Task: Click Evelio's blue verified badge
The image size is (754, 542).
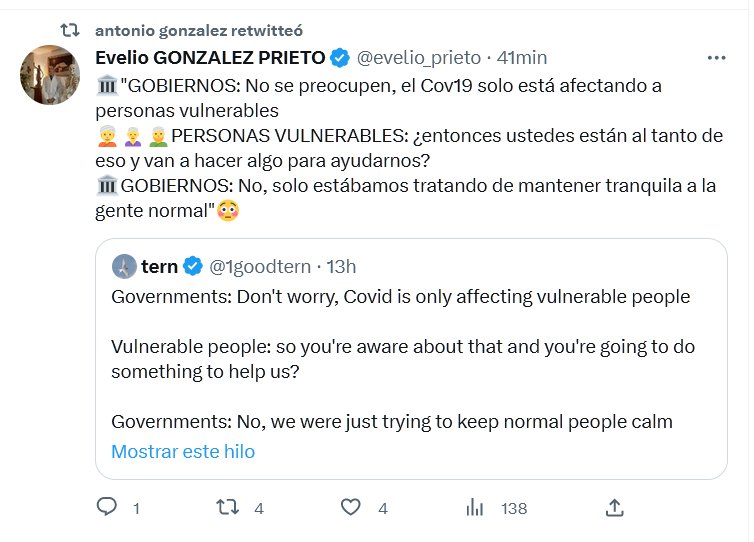Action: (340, 58)
